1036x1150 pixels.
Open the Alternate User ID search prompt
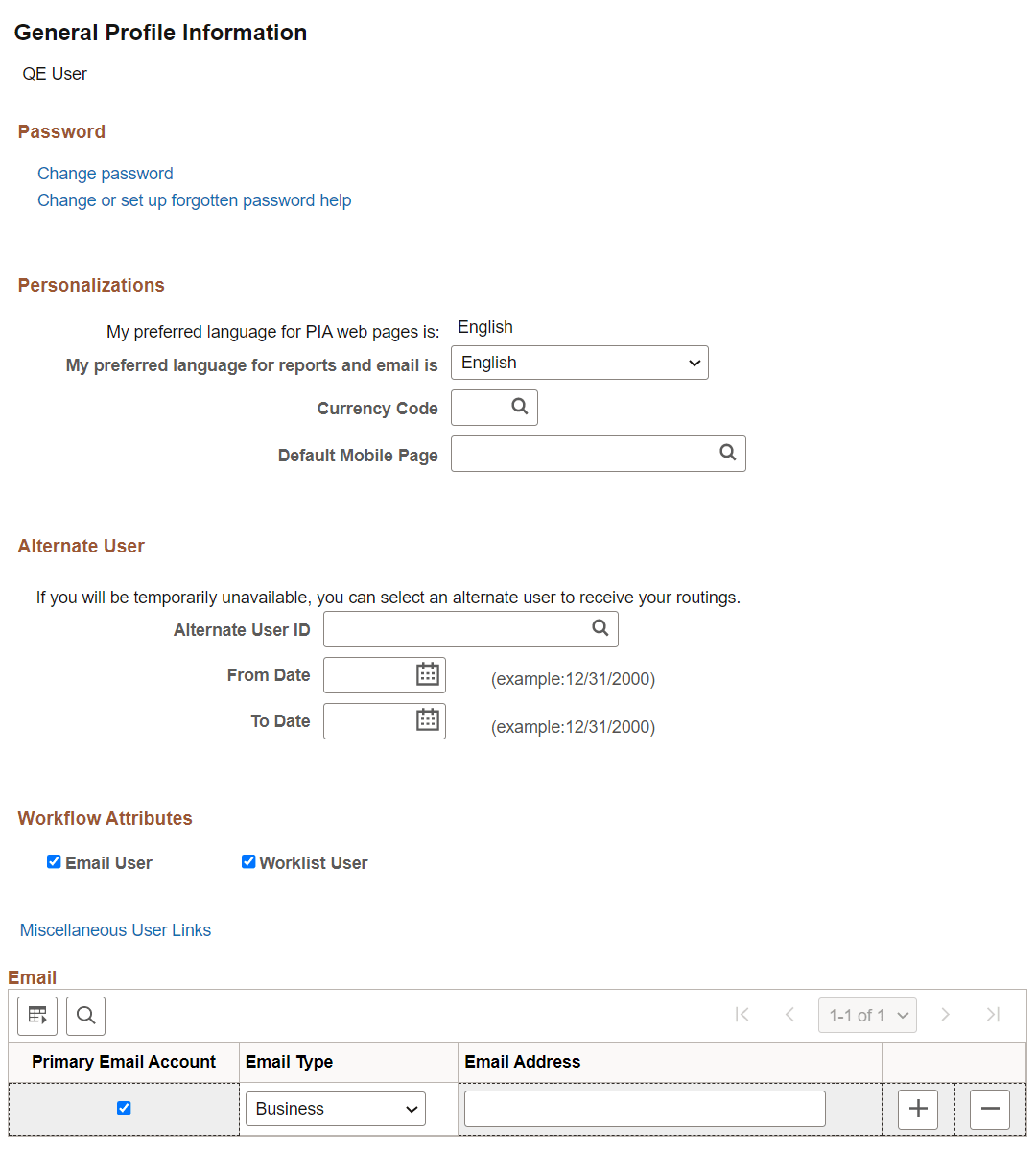600,629
